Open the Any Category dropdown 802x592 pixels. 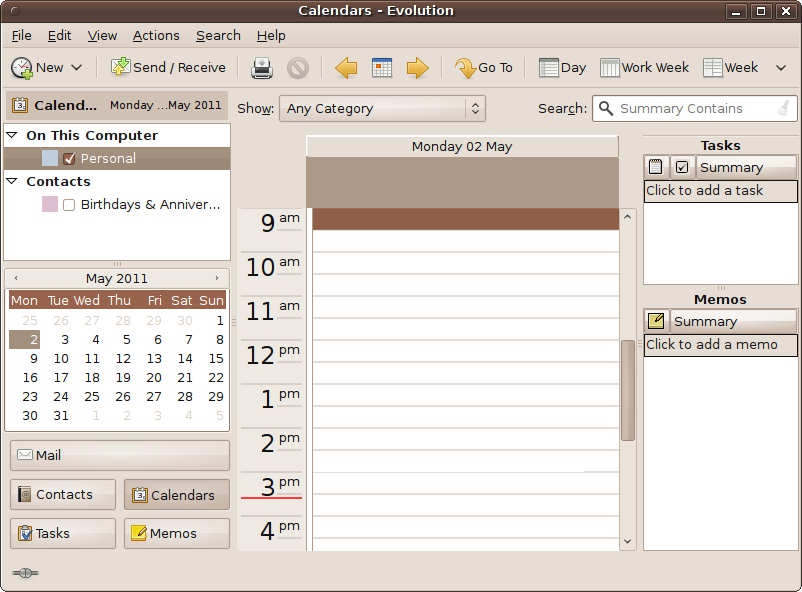point(382,108)
